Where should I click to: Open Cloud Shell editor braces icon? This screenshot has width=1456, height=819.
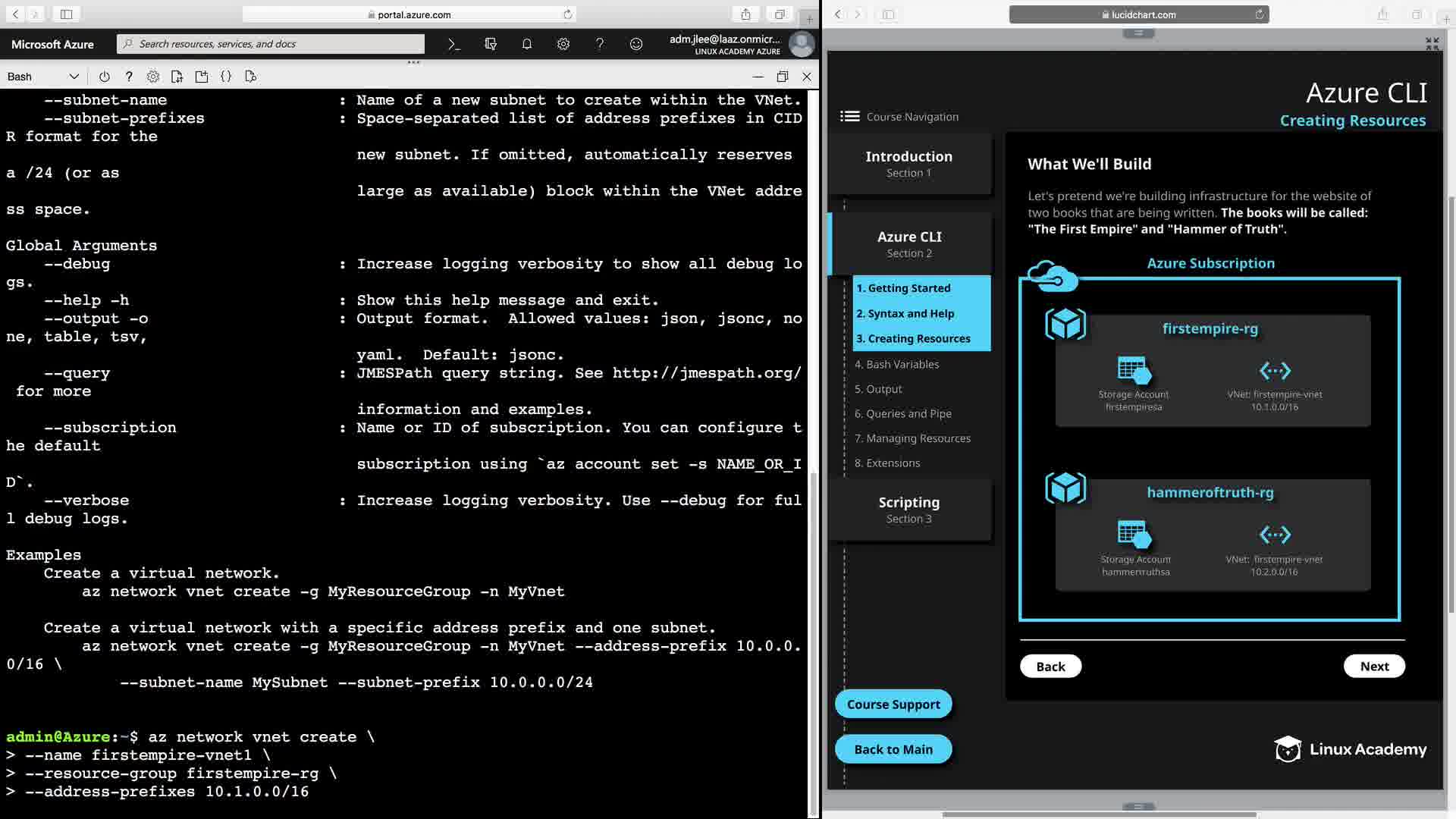226,77
